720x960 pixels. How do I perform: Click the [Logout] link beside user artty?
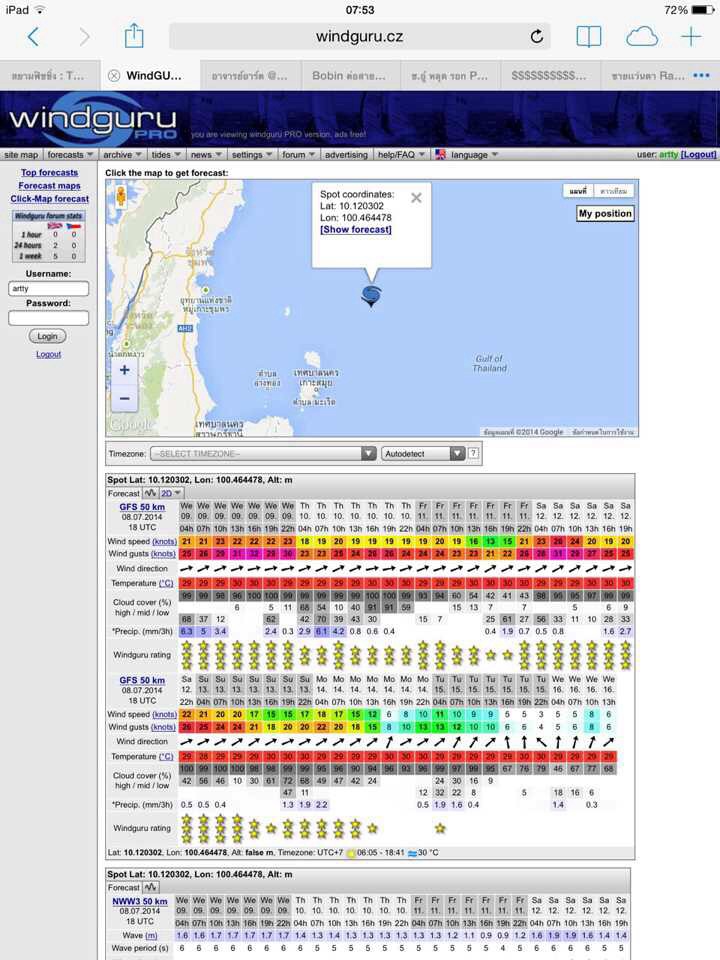tap(699, 154)
